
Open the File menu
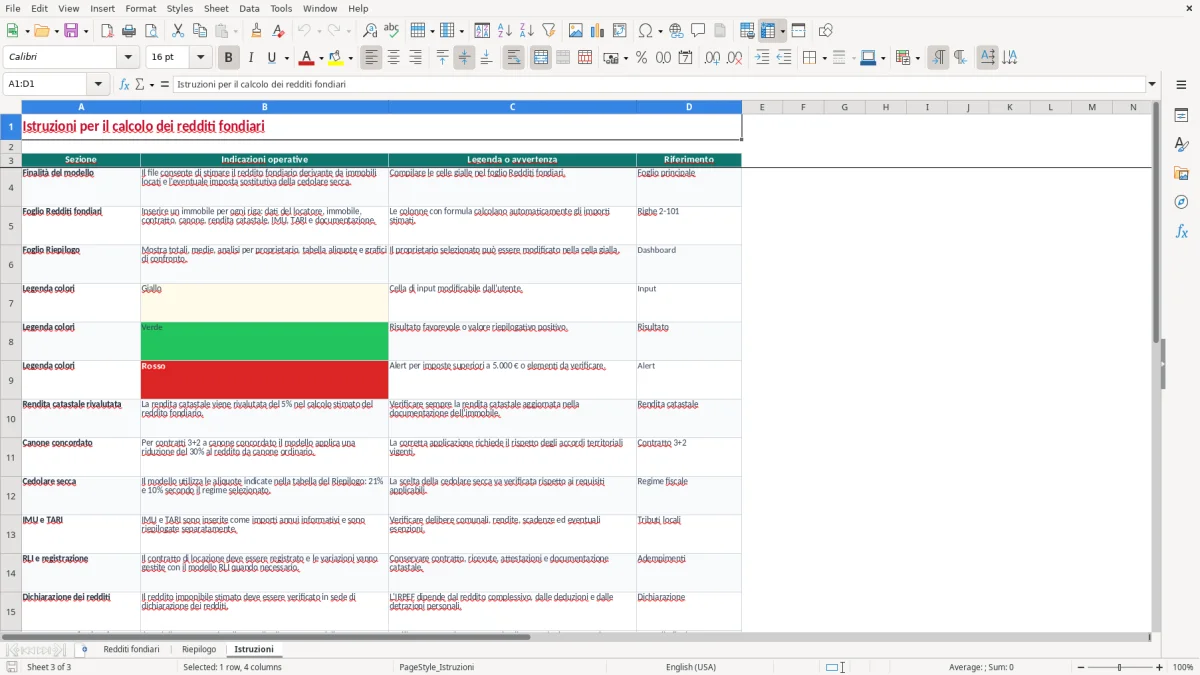(13, 8)
